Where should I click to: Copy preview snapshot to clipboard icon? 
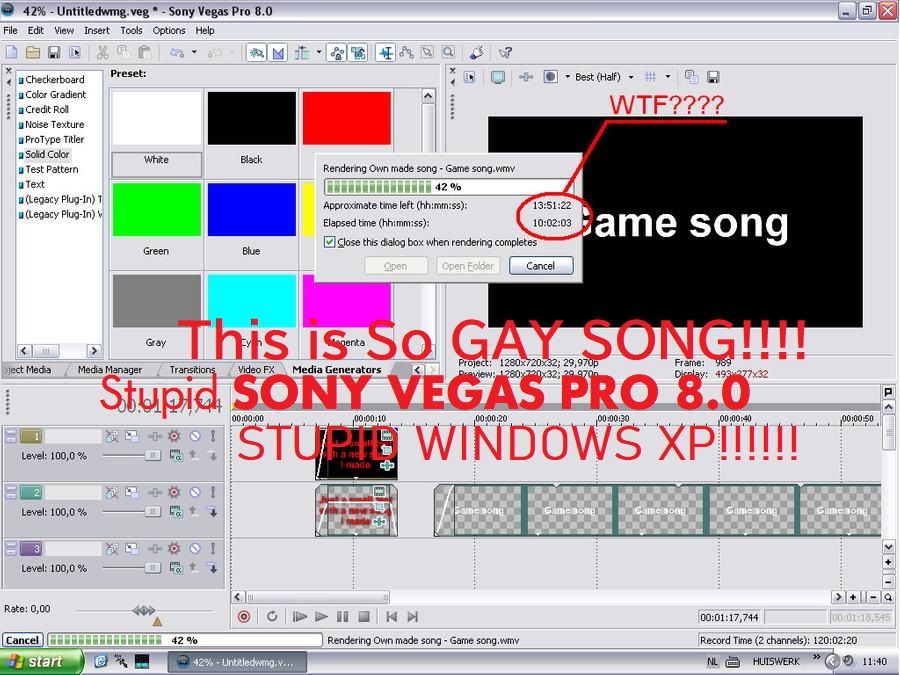point(692,77)
